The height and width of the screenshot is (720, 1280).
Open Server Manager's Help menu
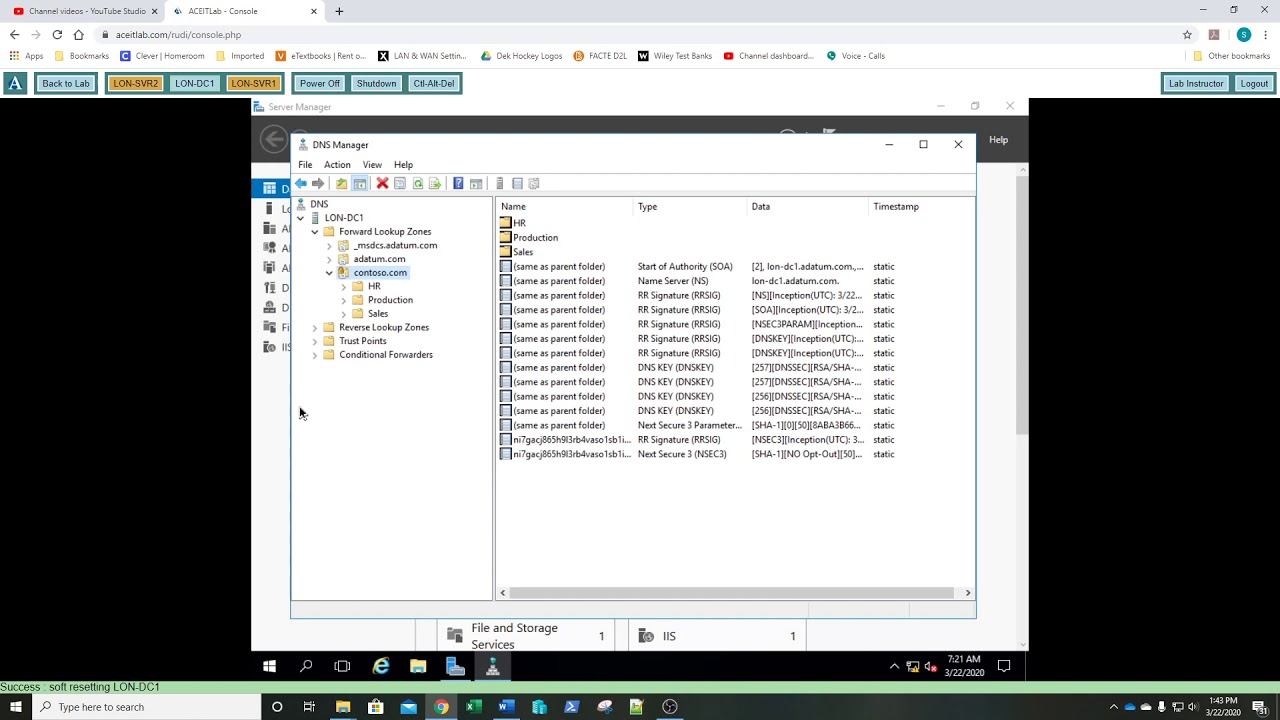998,140
